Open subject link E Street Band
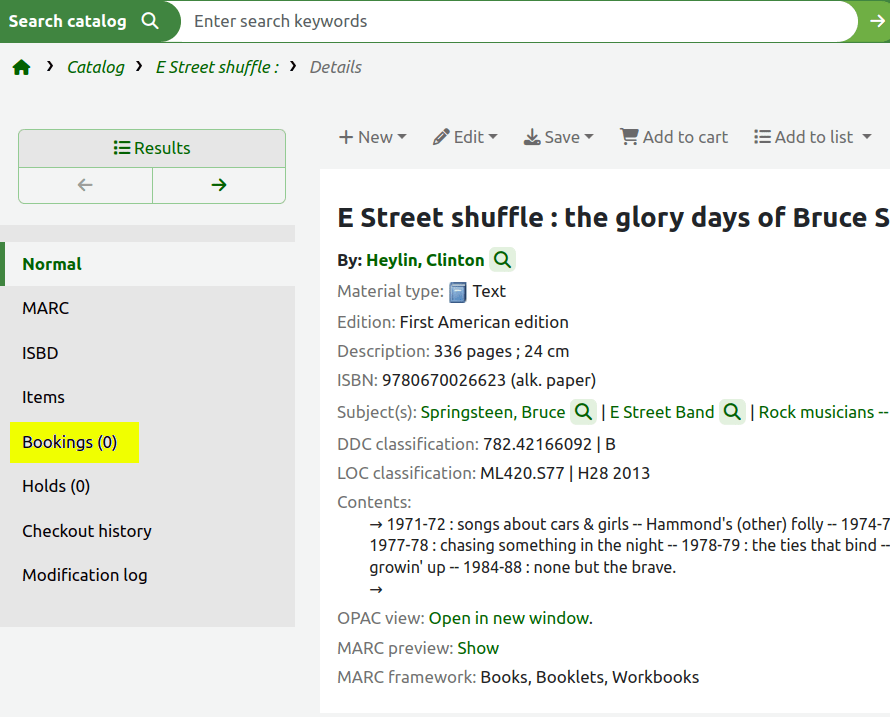 (x=662, y=412)
